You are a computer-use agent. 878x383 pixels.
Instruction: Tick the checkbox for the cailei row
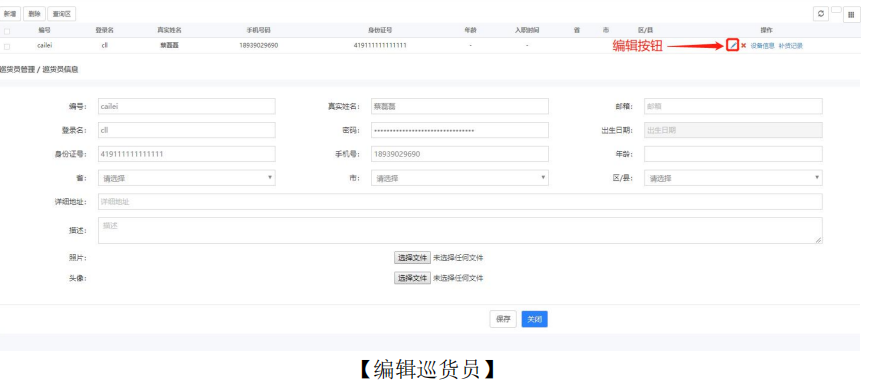tap(7, 46)
